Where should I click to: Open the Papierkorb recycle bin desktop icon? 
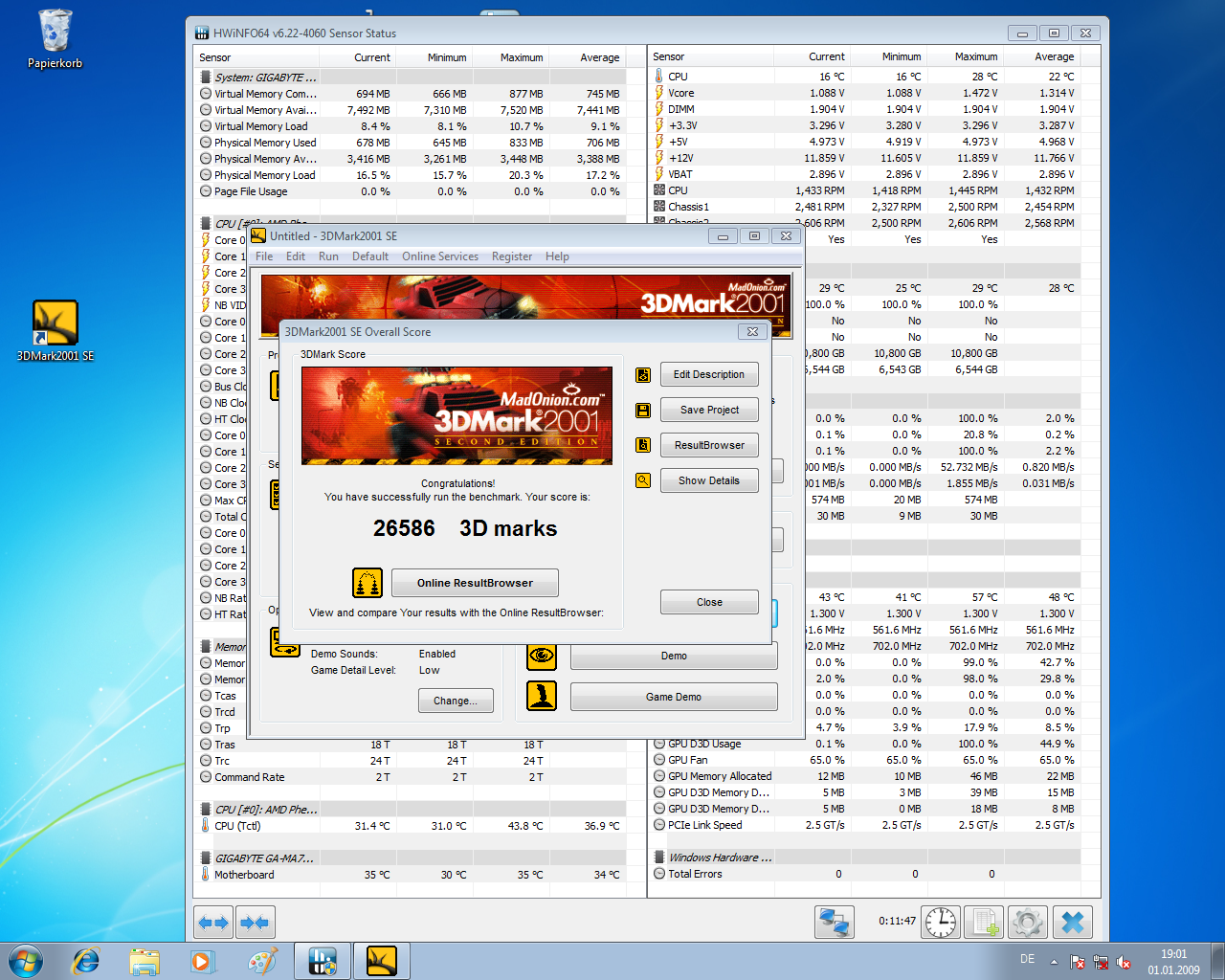tap(56, 40)
